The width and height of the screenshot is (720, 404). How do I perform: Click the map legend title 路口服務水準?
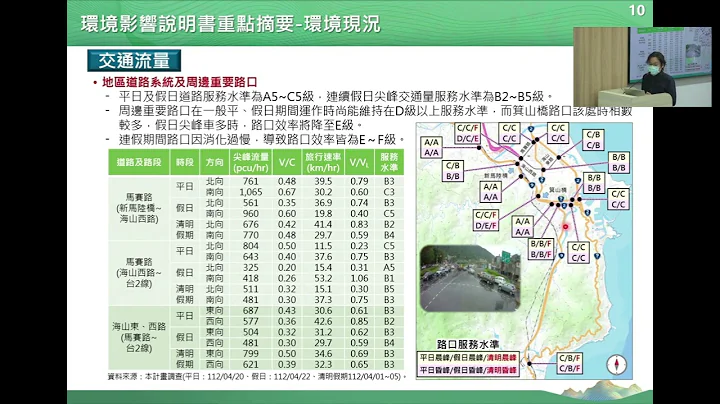[467, 344]
